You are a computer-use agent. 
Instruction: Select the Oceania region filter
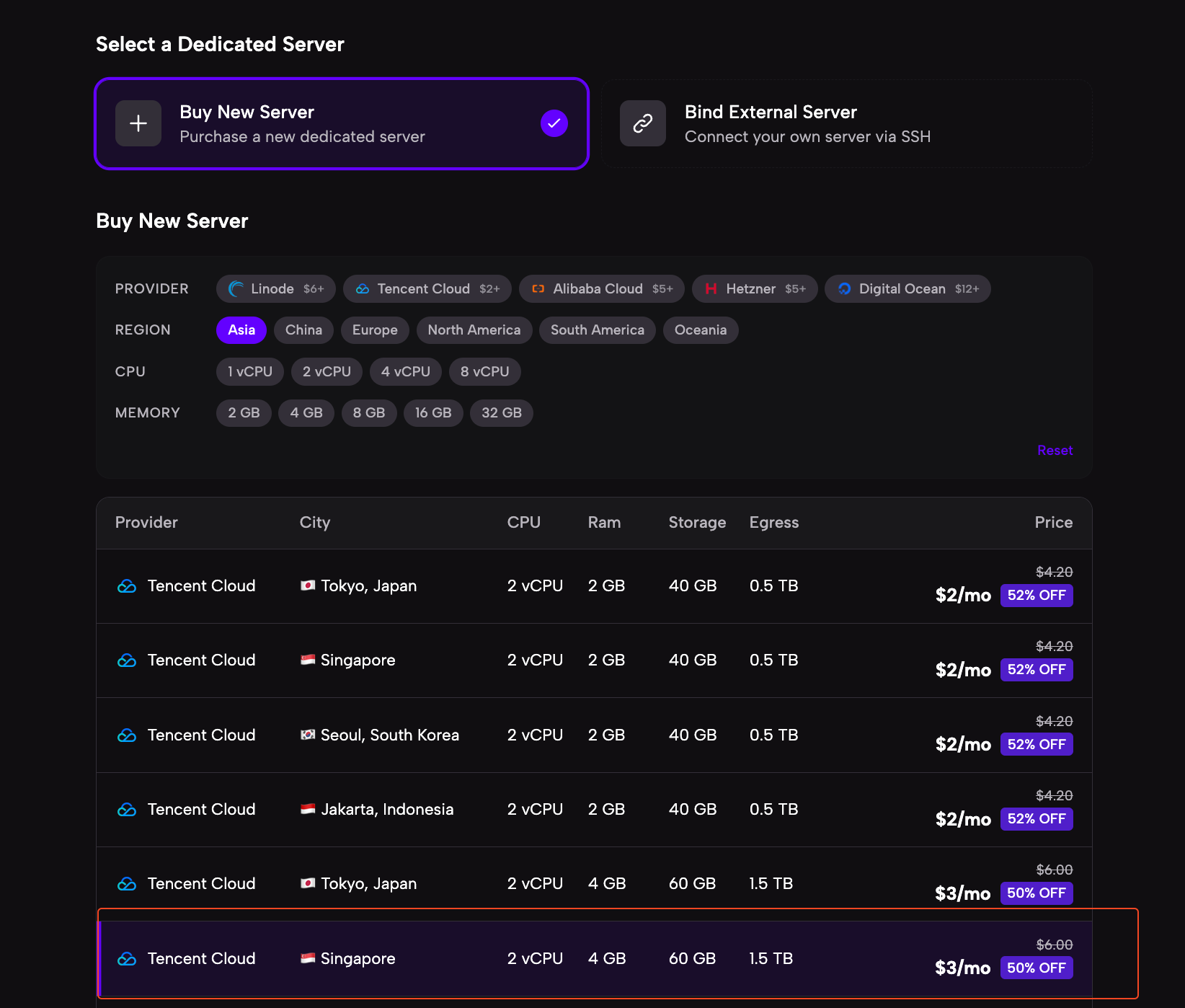click(700, 330)
